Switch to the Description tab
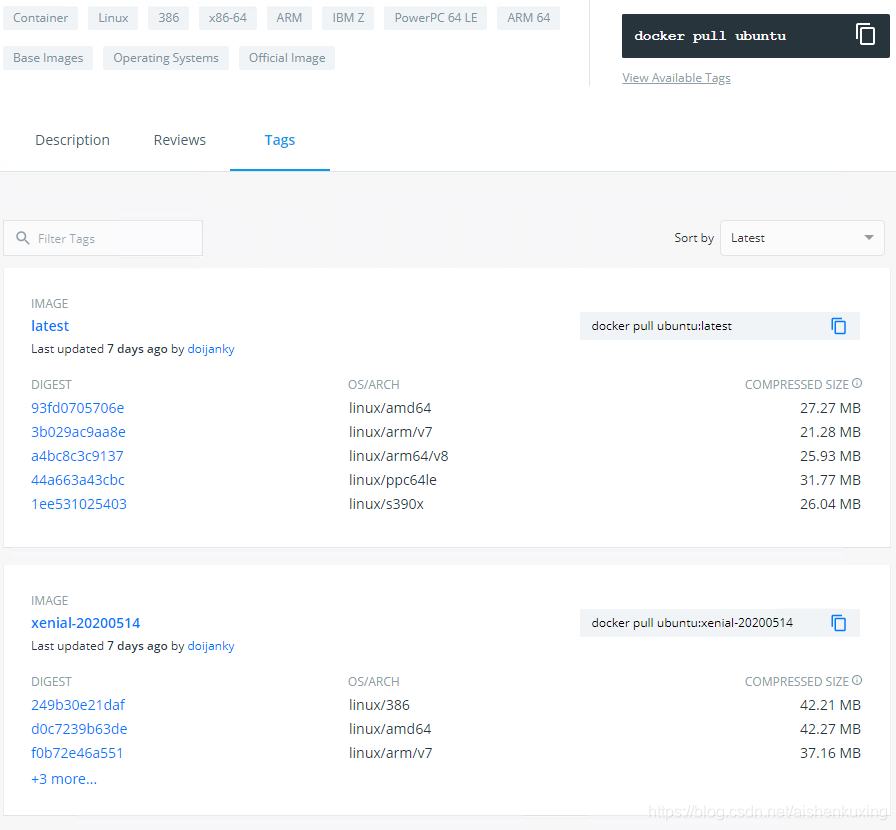Viewport: 896px width, 830px height. click(73, 140)
